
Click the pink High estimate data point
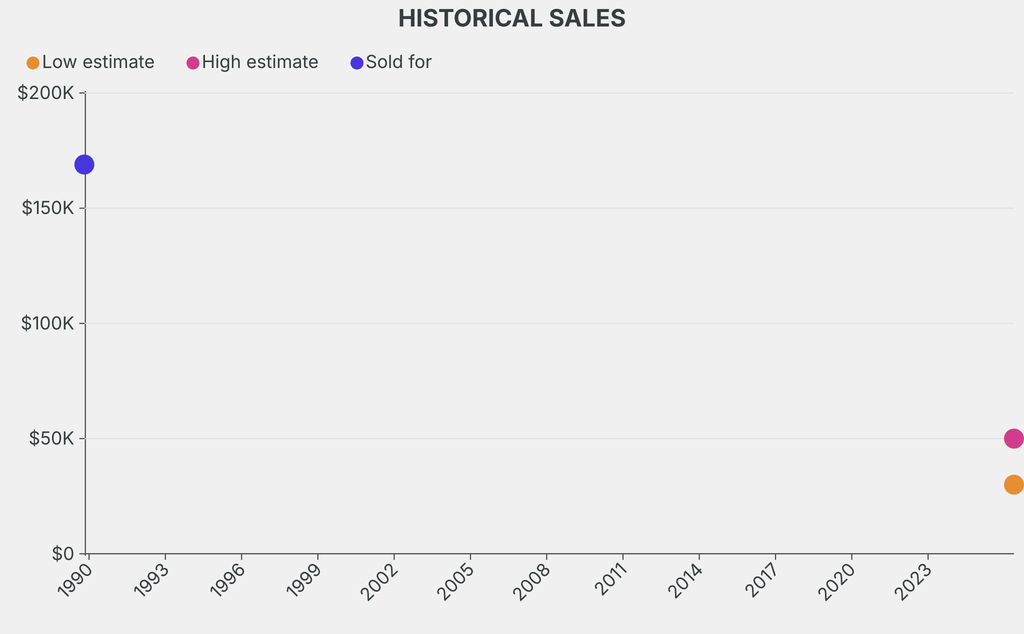(x=1014, y=438)
